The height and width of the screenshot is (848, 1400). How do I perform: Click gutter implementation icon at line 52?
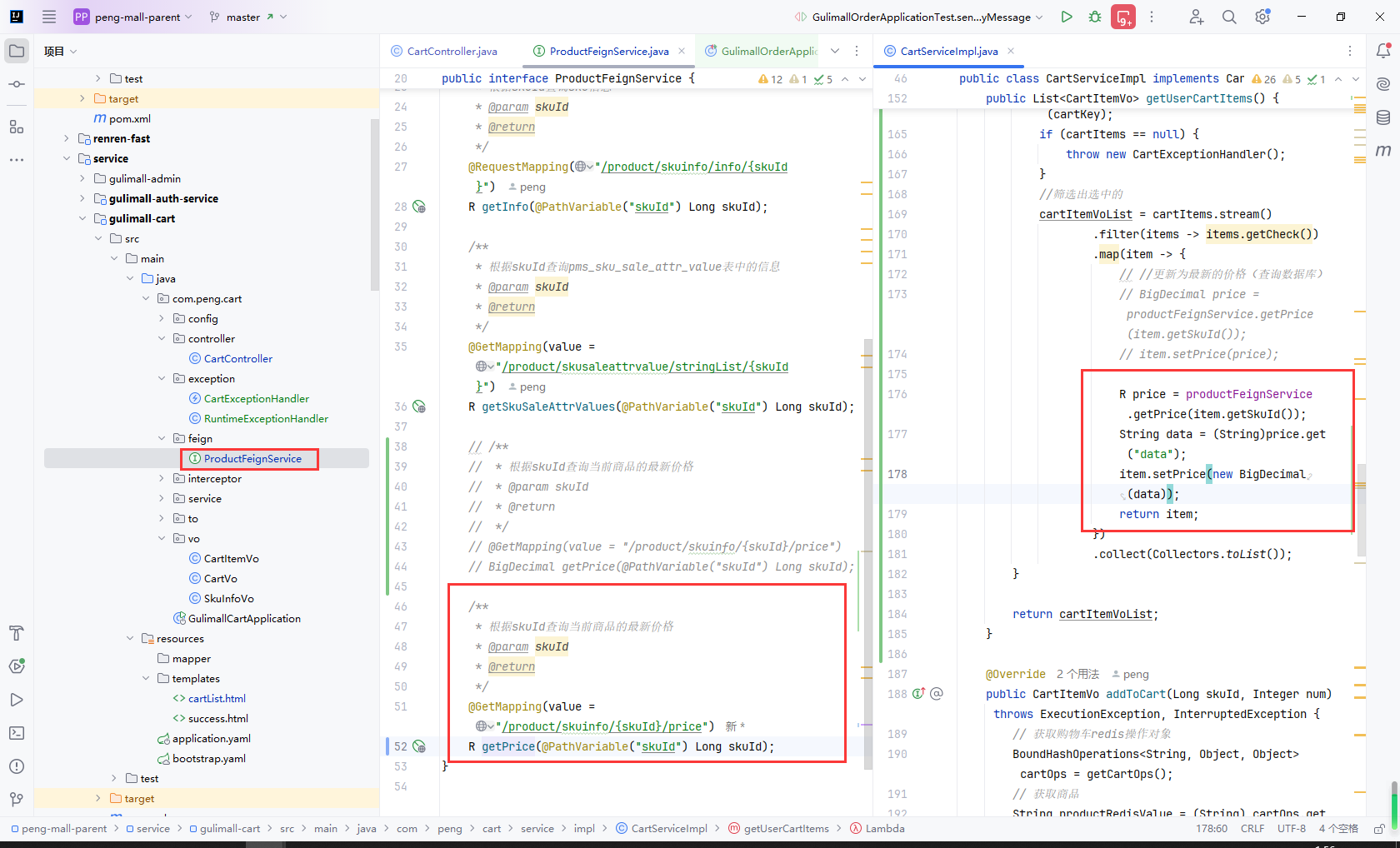[x=420, y=746]
